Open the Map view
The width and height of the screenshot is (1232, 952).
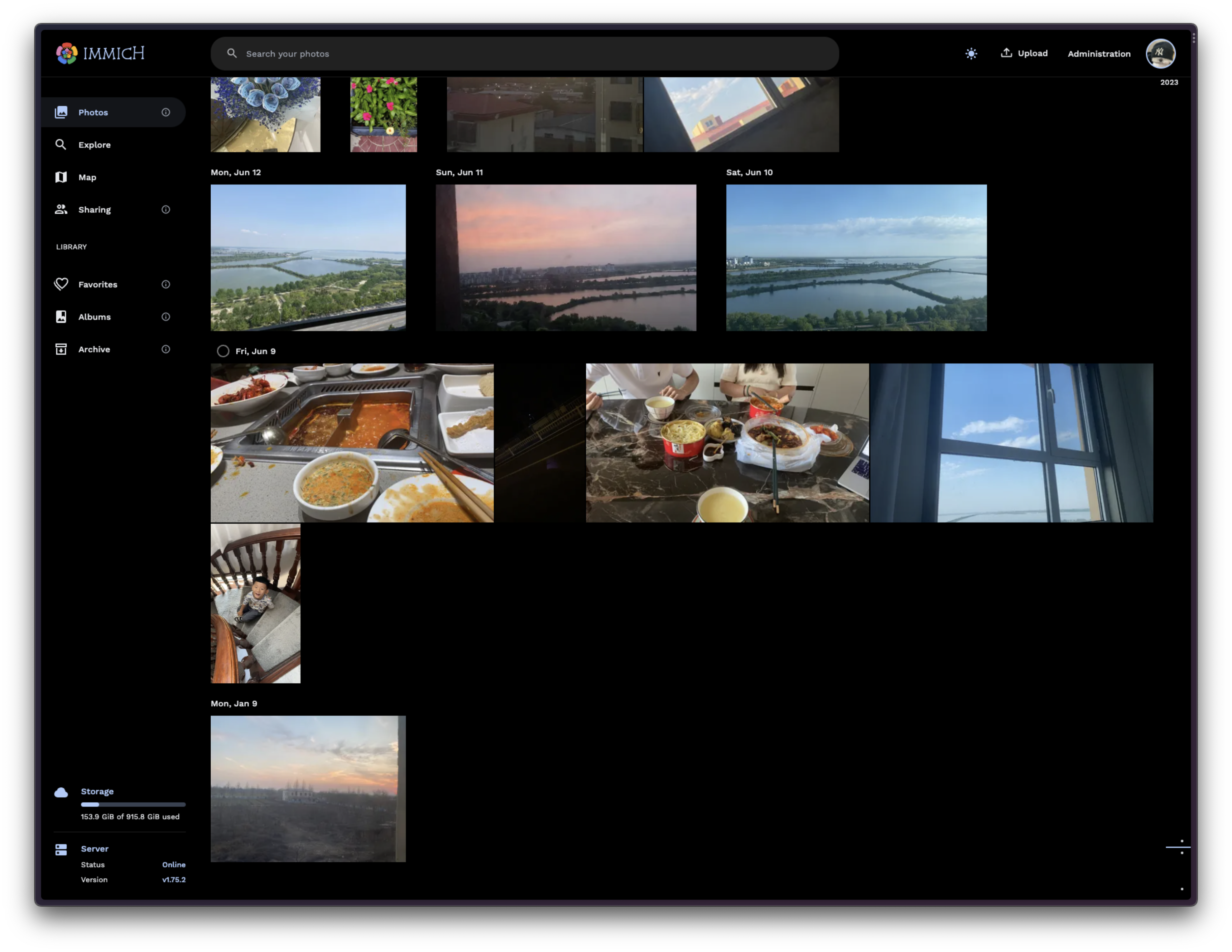pyautogui.click(x=87, y=177)
